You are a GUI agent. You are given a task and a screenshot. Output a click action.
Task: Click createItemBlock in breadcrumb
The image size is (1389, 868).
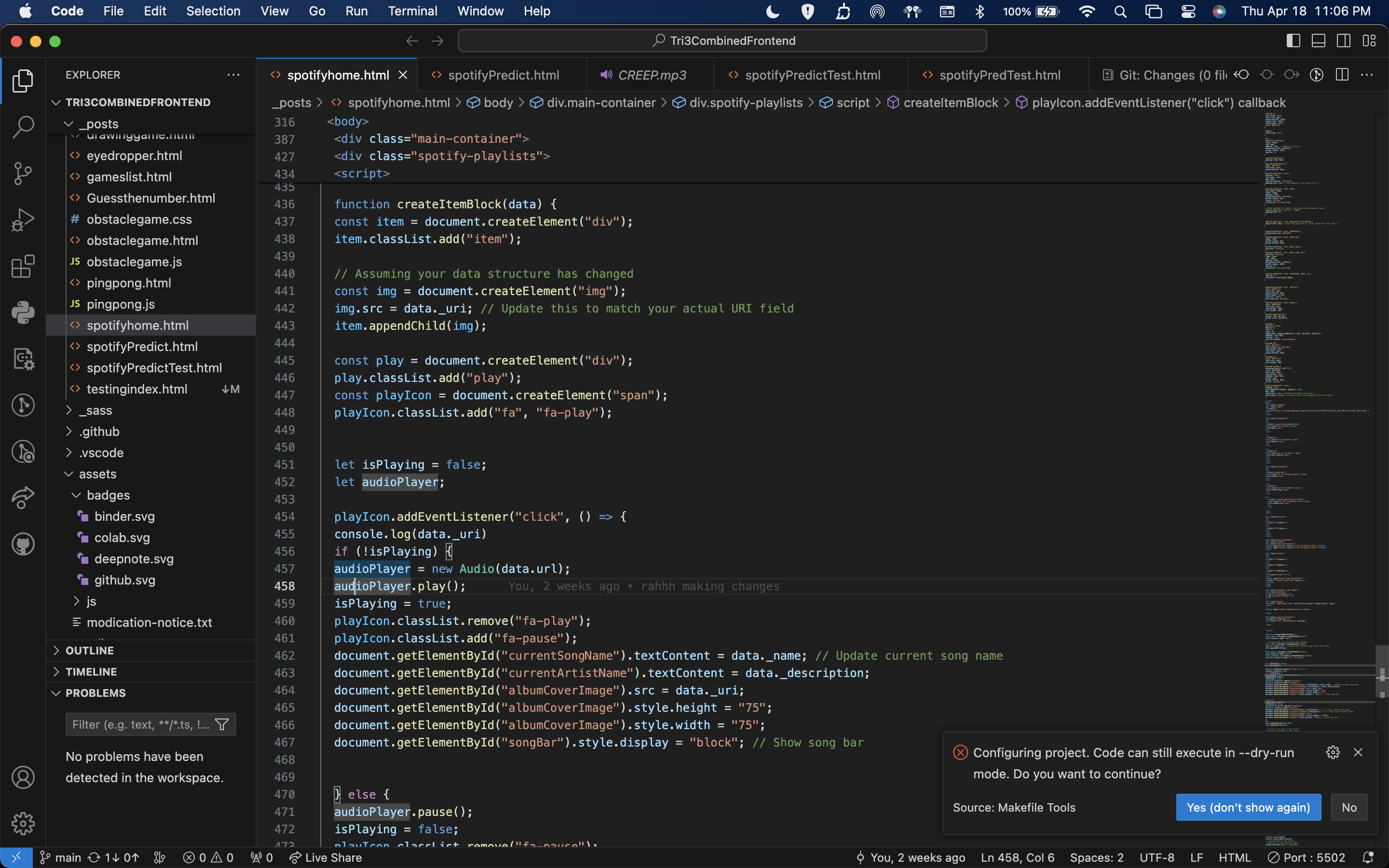point(951,103)
